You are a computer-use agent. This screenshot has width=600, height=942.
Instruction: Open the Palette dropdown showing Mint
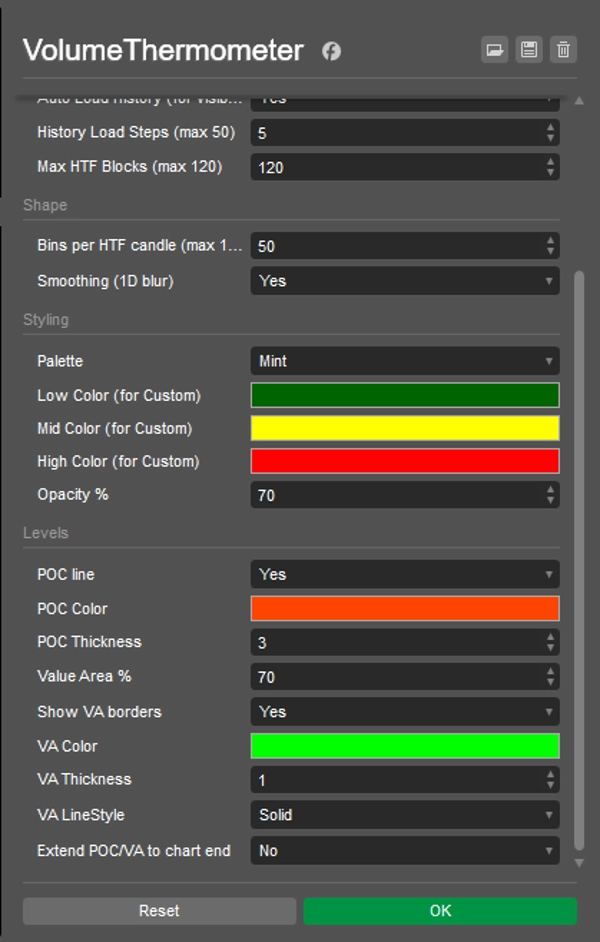point(404,361)
